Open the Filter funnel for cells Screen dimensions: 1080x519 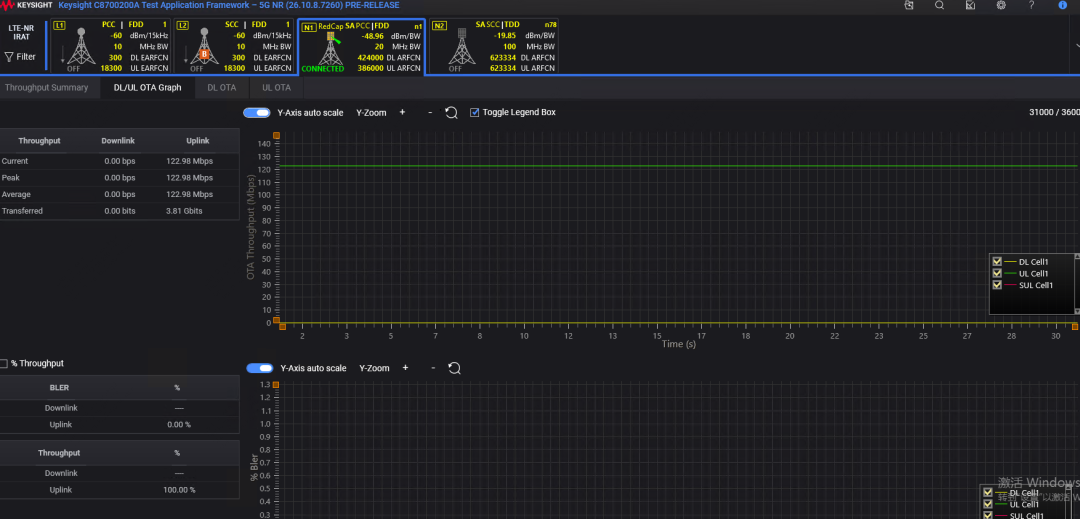pos(10,57)
